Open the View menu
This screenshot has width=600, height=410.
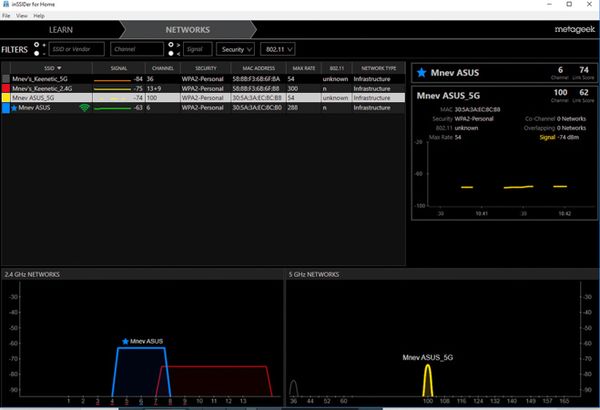[22, 16]
